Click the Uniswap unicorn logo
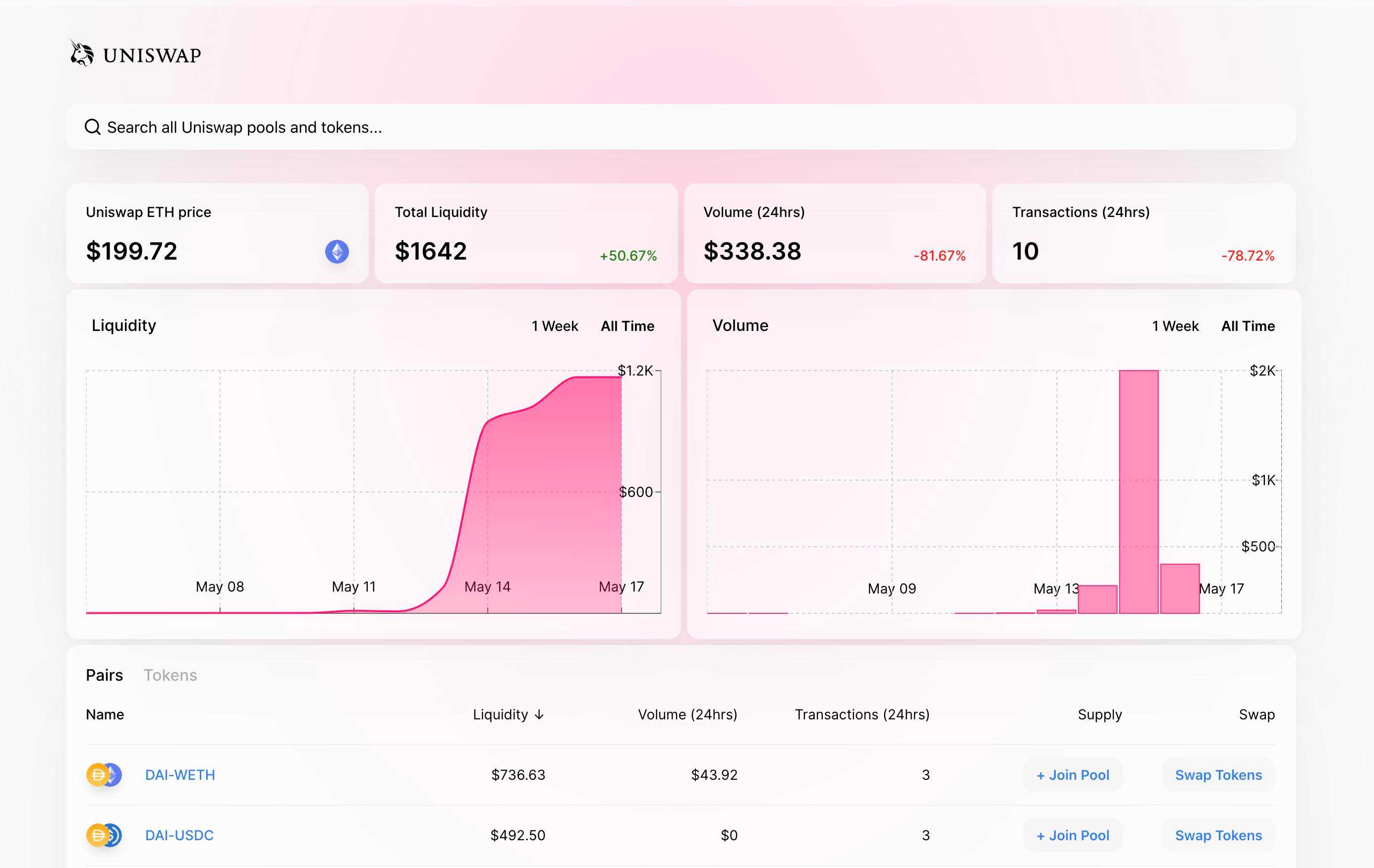This screenshot has width=1374, height=868. (82, 54)
